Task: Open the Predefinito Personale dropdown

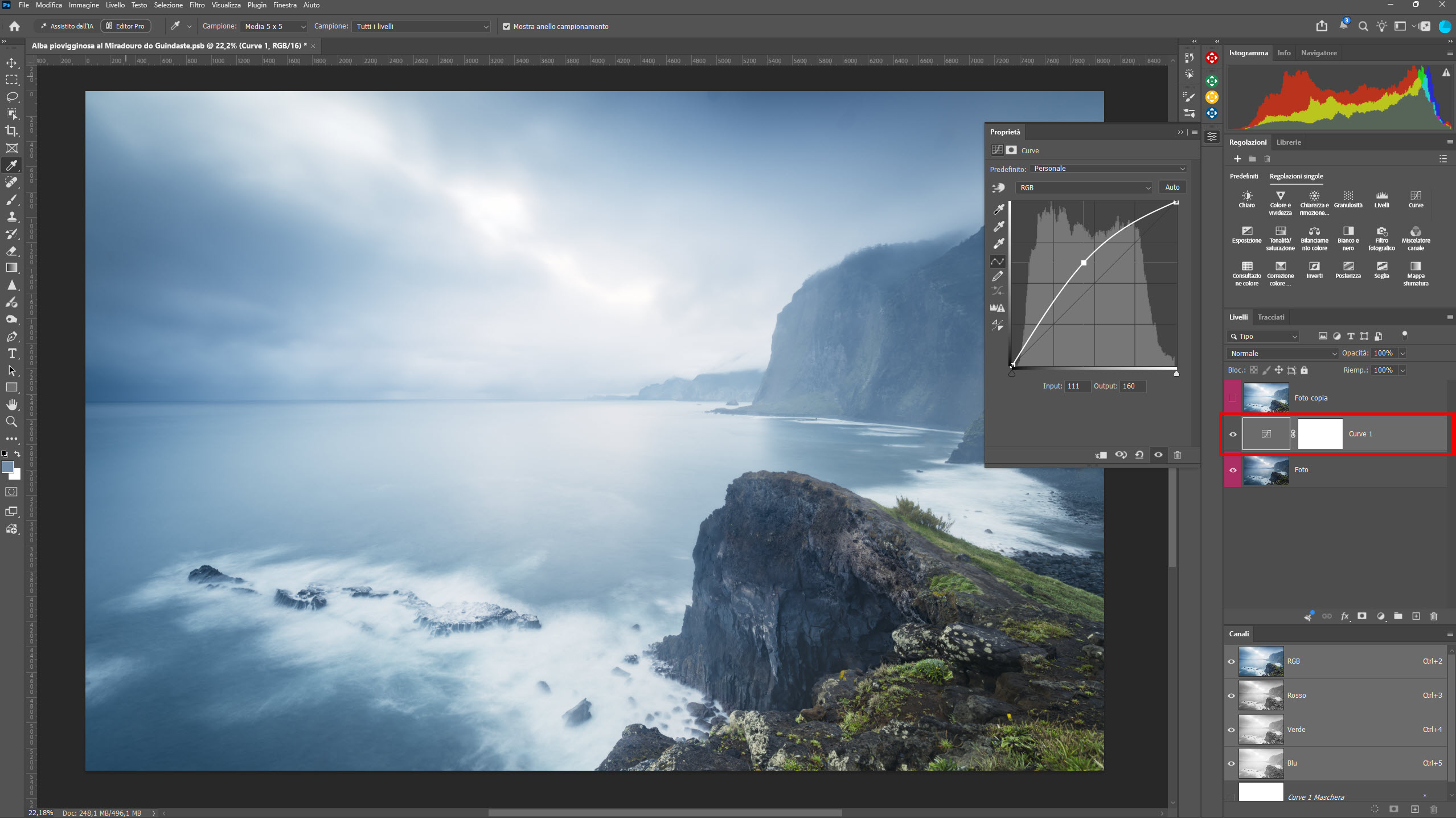Action: tap(1109, 169)
